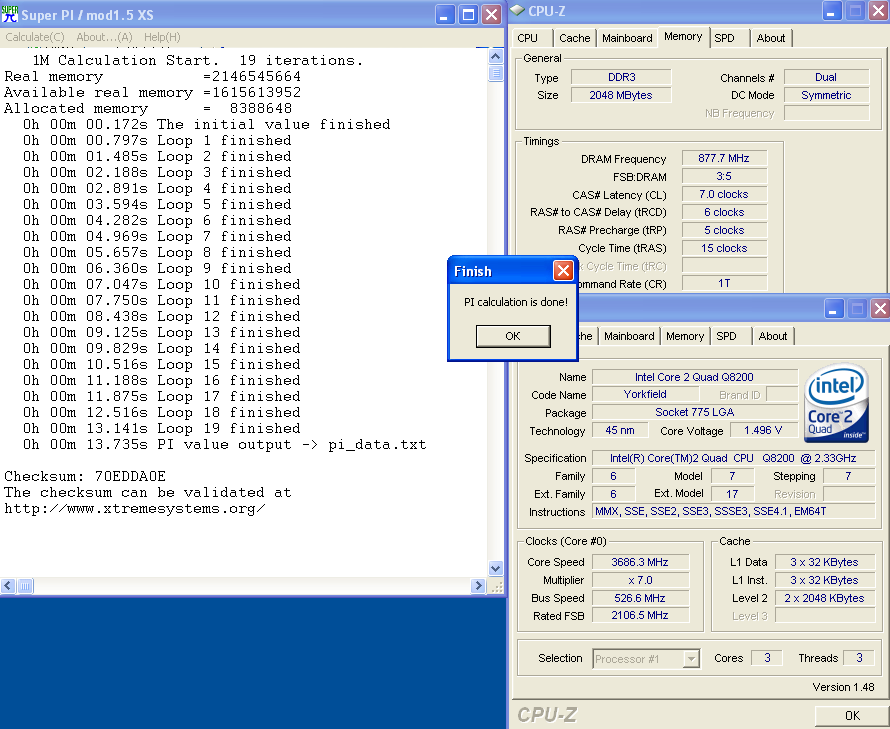Click the Core Voltage 1.496 V value
This screenshot has width=890, height=729.
pos(763,430)
